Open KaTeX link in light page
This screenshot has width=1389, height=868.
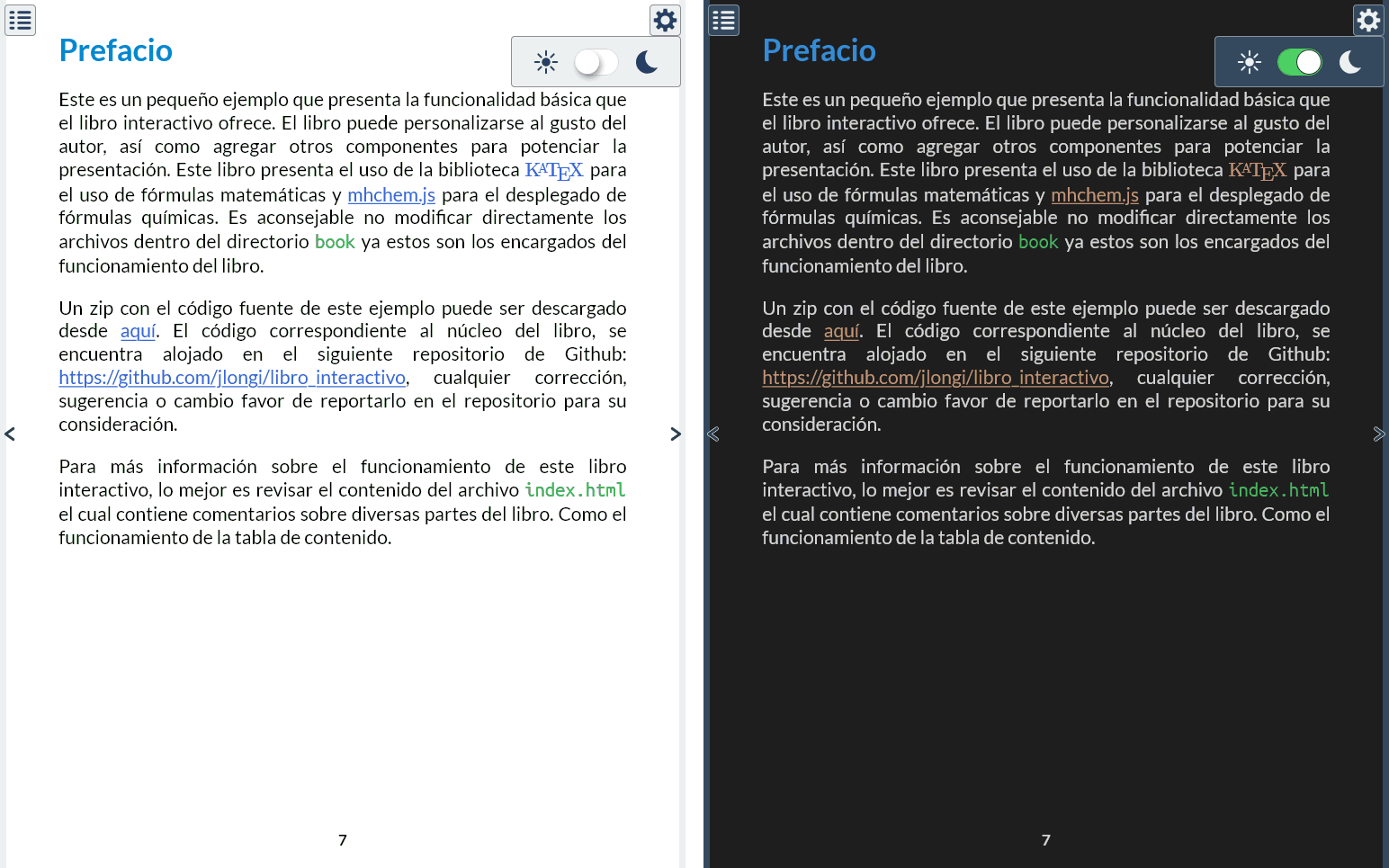click(554, 171)
